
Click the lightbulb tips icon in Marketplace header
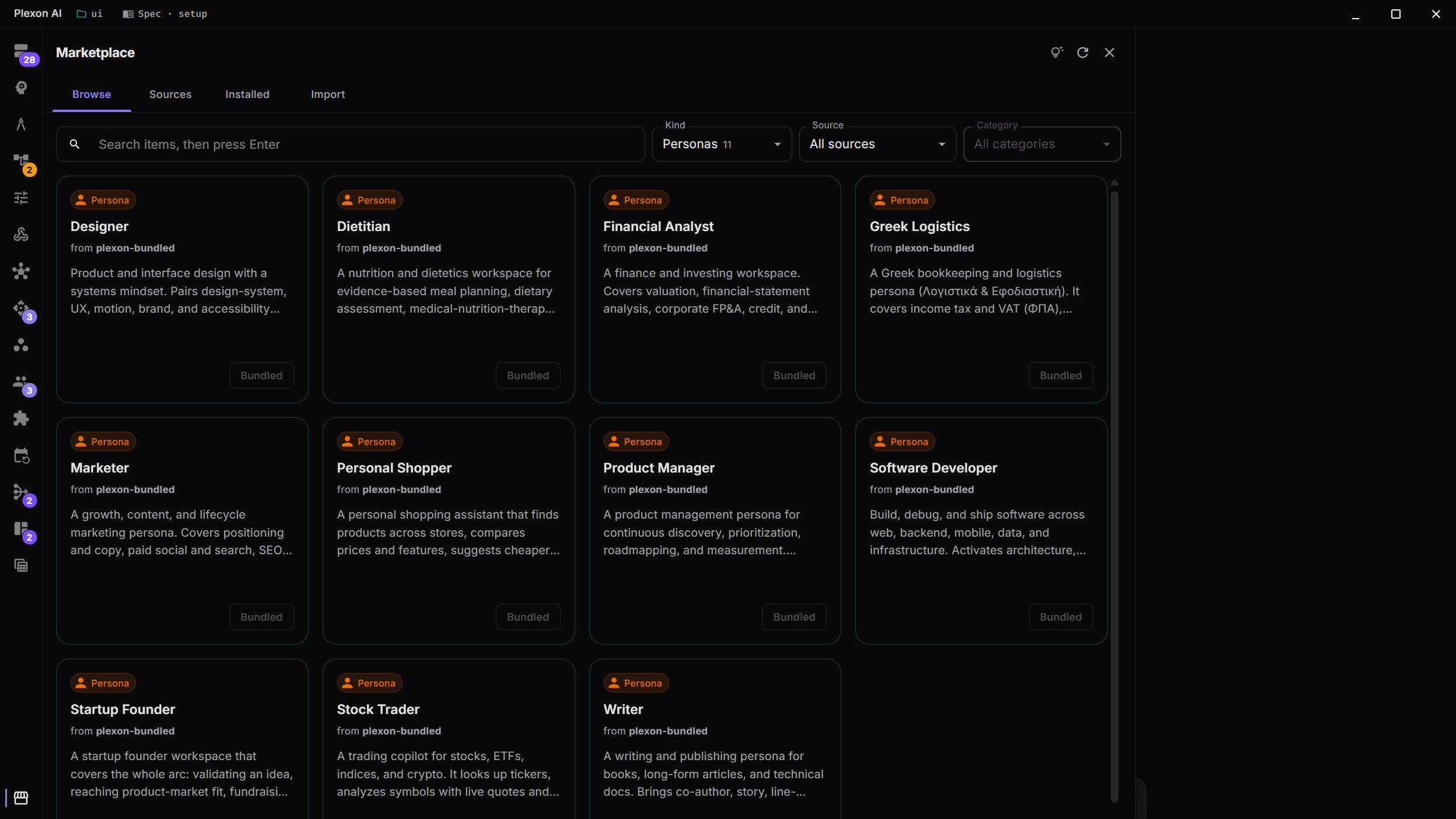(x=1056, y=52)
